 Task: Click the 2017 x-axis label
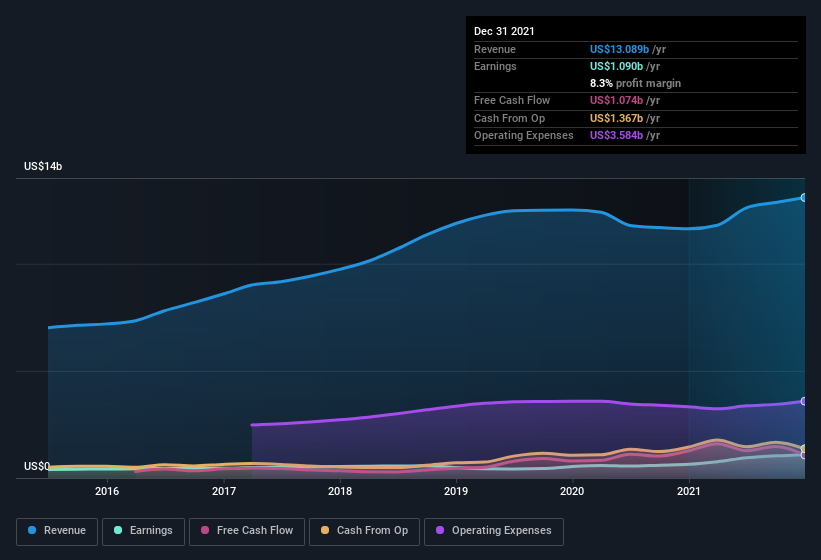(x=224, y=491)
